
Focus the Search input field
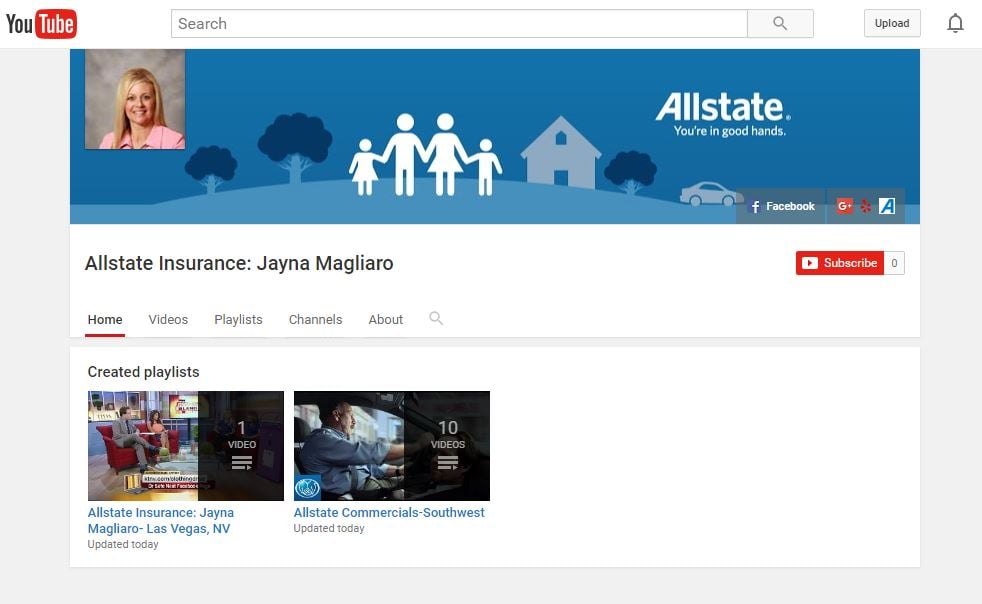click(x=459, y=24)
